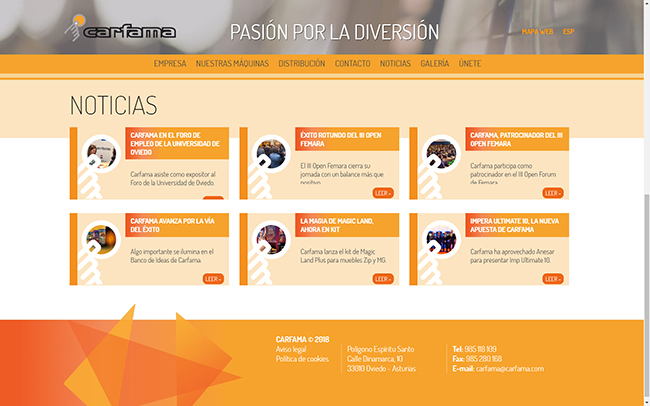Open the Mapa Web link
Screen dimensions: 650x406
(538, 31)
